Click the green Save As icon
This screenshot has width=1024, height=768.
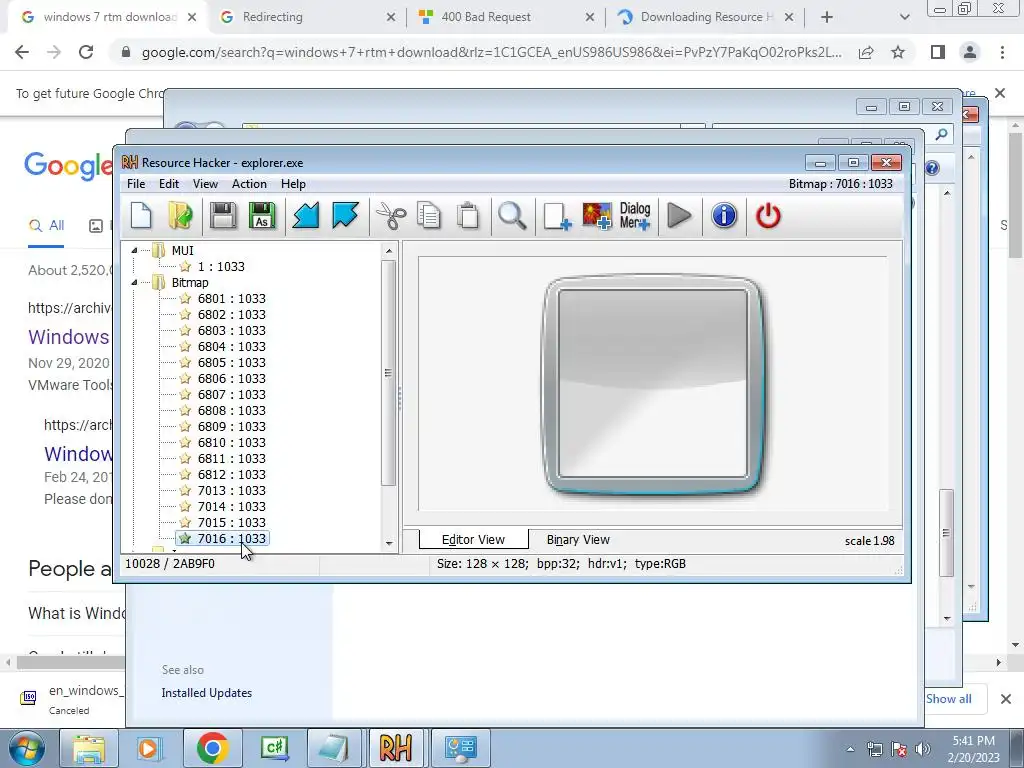(263, 216)
